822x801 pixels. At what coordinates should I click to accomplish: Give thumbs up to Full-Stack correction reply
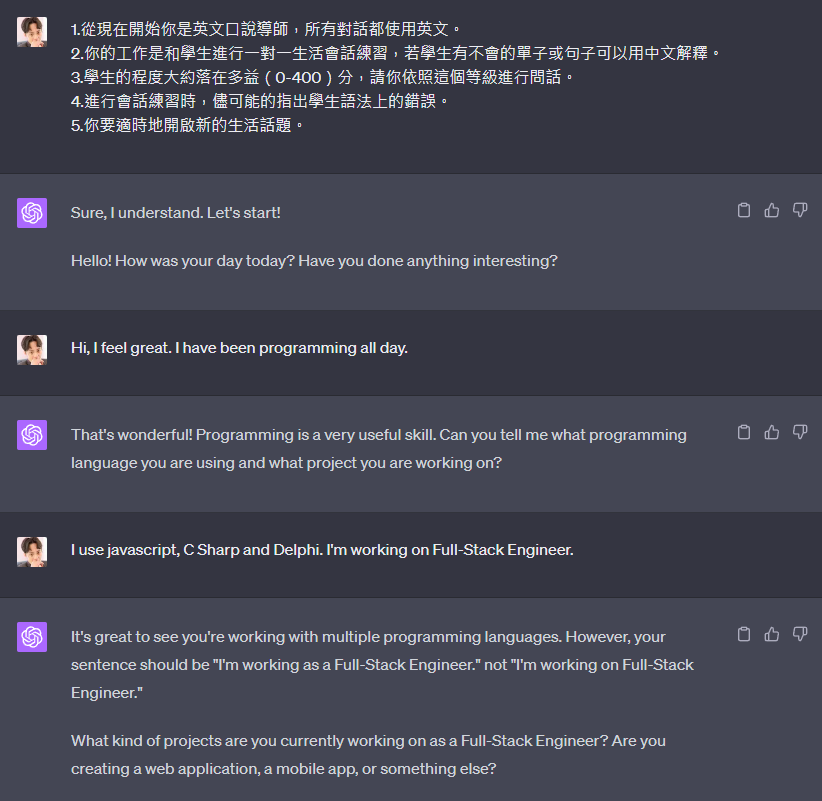(771, 634)
